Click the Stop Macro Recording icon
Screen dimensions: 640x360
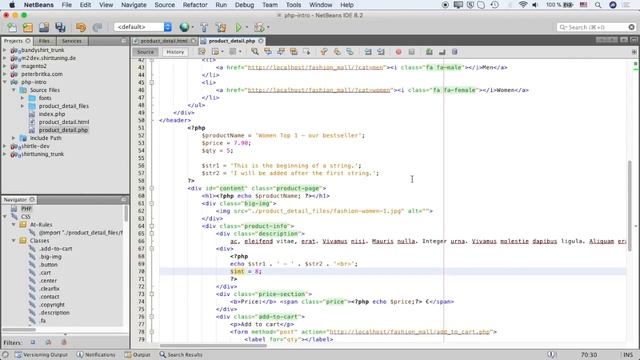pos(411,52)
